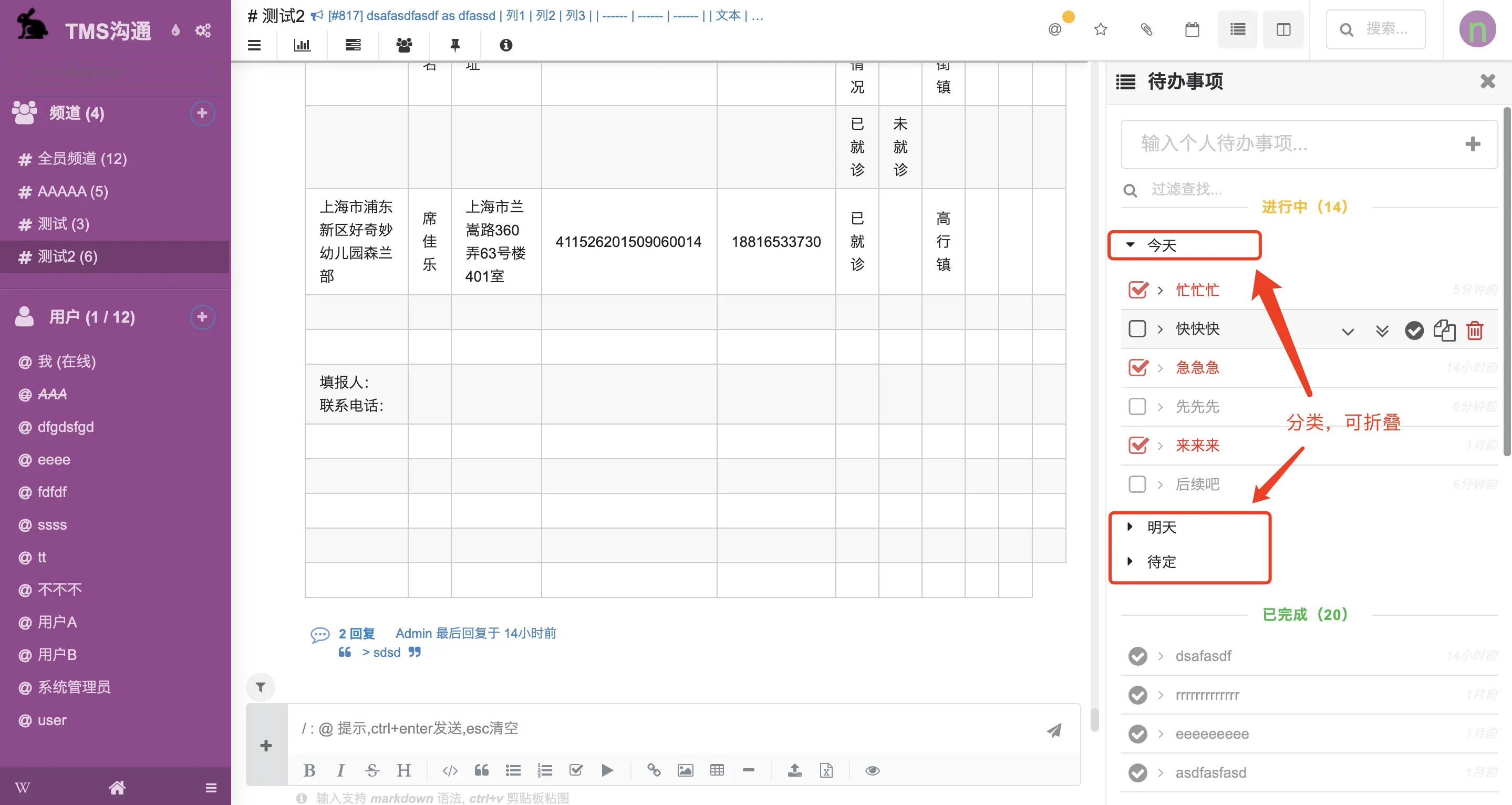
Task: Click the theme droplet icon
Action: click(x=175, y=30)
